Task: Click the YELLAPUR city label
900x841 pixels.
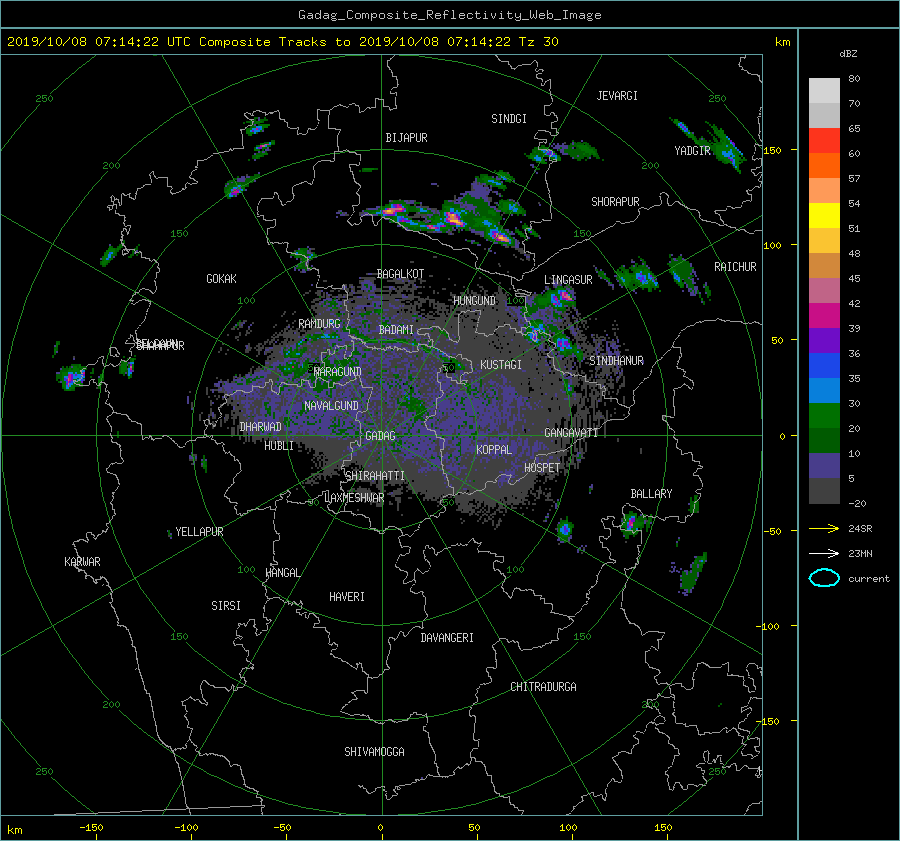Action: [x=199, y=532]
